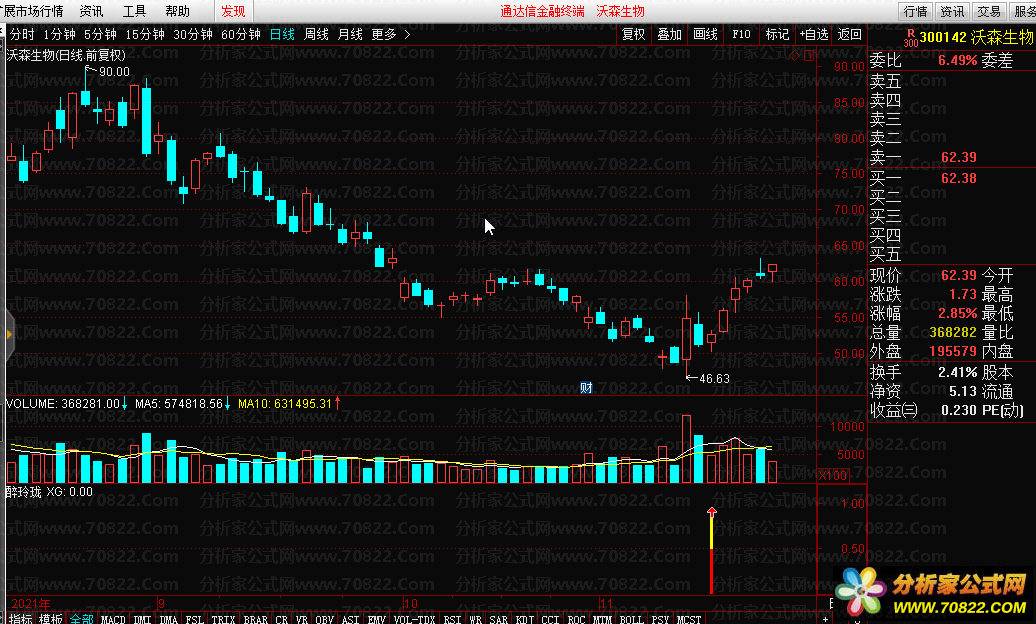1036x624 pixels.
Task: Select the 月线 monthly period
Action: 350,34
